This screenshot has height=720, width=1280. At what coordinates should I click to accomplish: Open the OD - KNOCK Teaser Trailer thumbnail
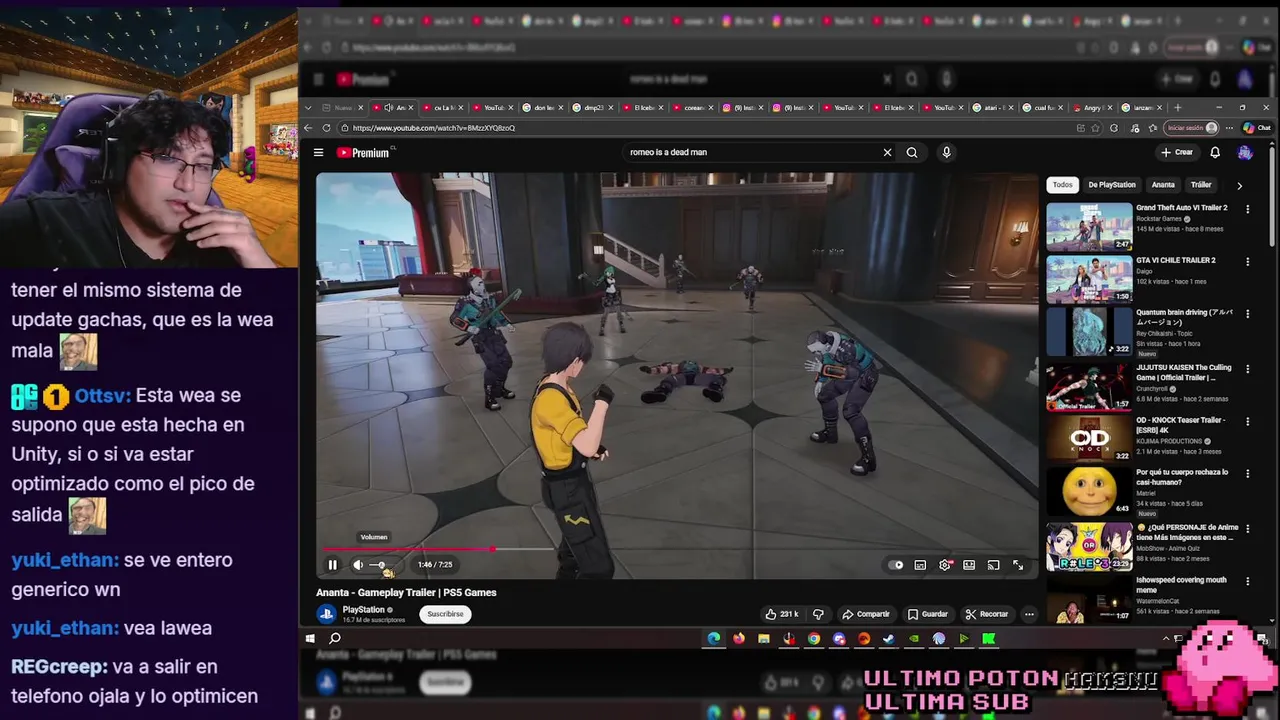pyautogui.click(x=1089, y=437)
